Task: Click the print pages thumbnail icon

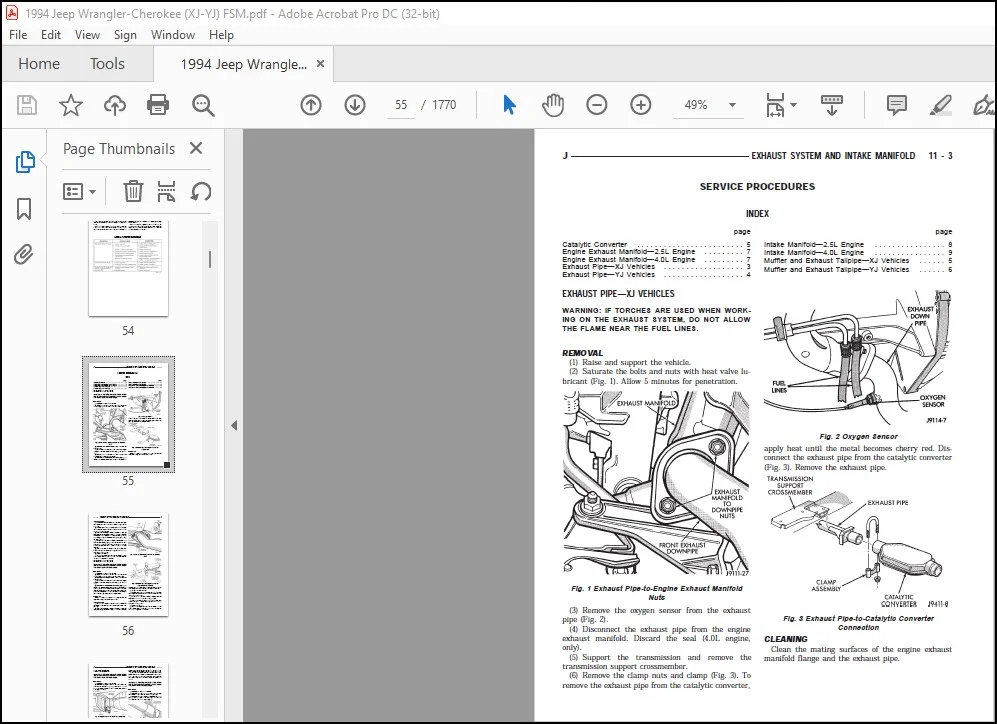Action: (167, 191)
